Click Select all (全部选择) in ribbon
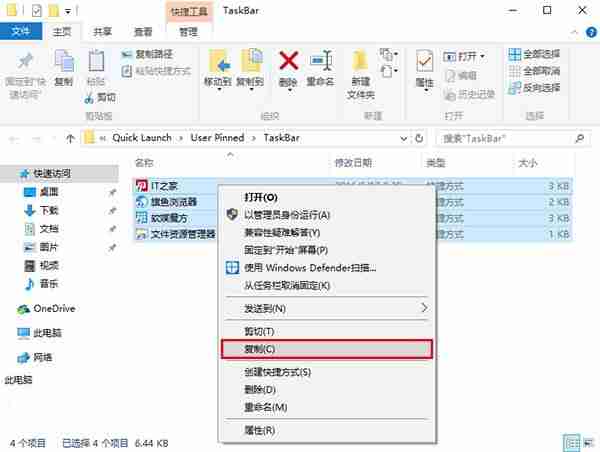This screenshot has height=452, width=600. tap(534, 54)
